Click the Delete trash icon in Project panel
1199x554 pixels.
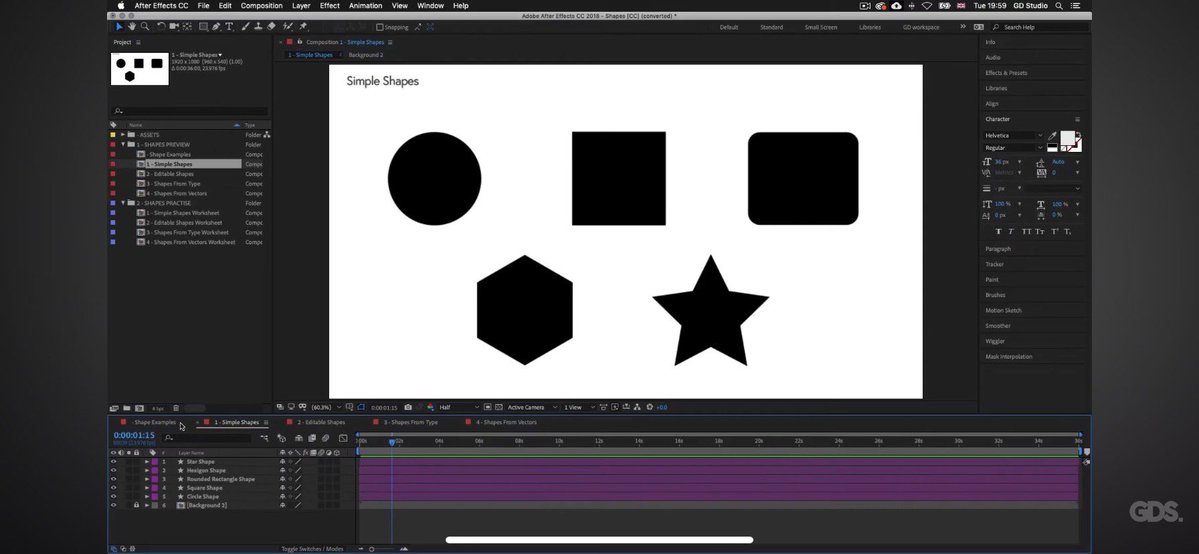pos(176,408)
